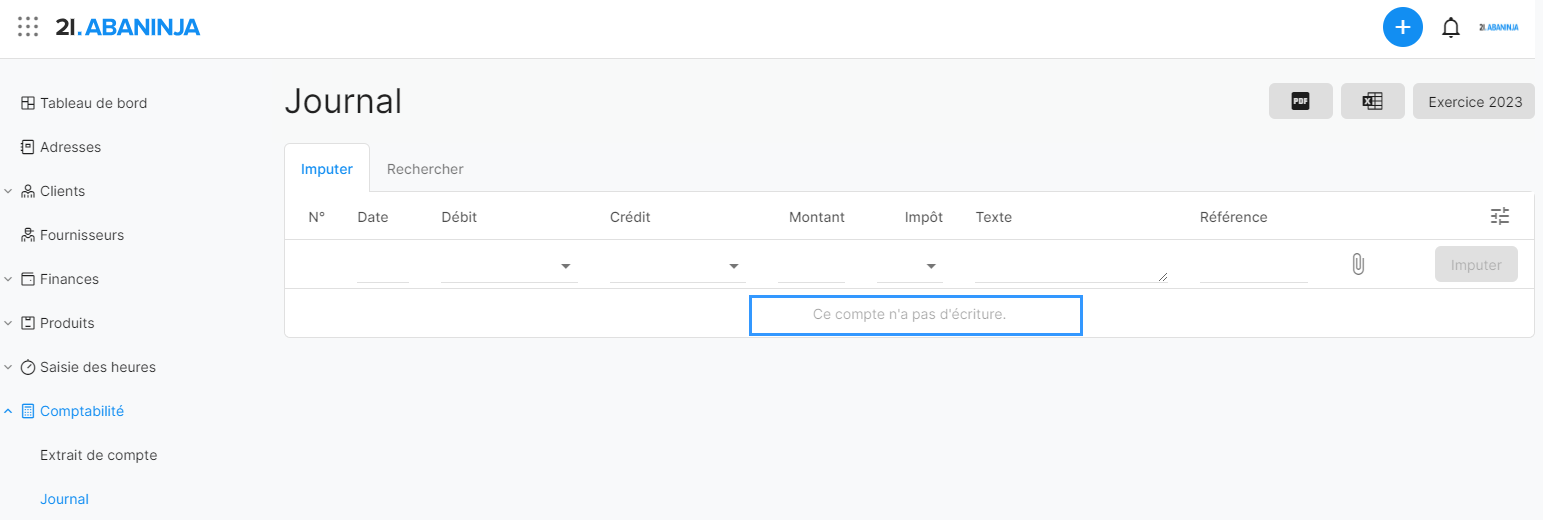Open the column settings sliders icon
Viewport: 1543px width, 520px height.
click(1499, 216)
